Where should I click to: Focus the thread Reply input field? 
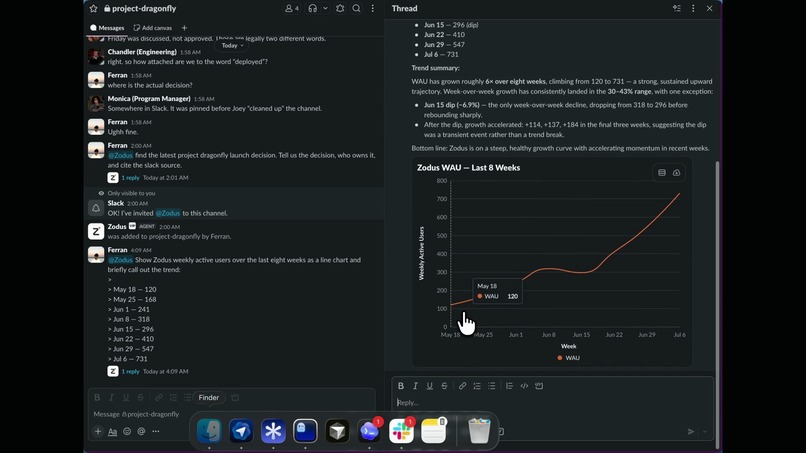coord(553,403)
